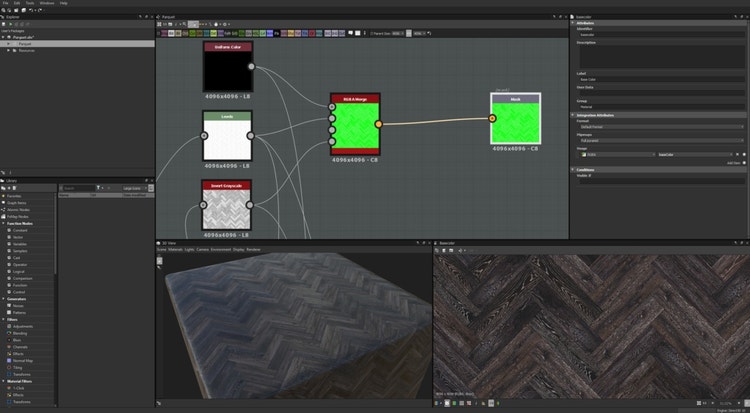Click the Levels node output connector

pyautogui.click(x=251, y=135)
